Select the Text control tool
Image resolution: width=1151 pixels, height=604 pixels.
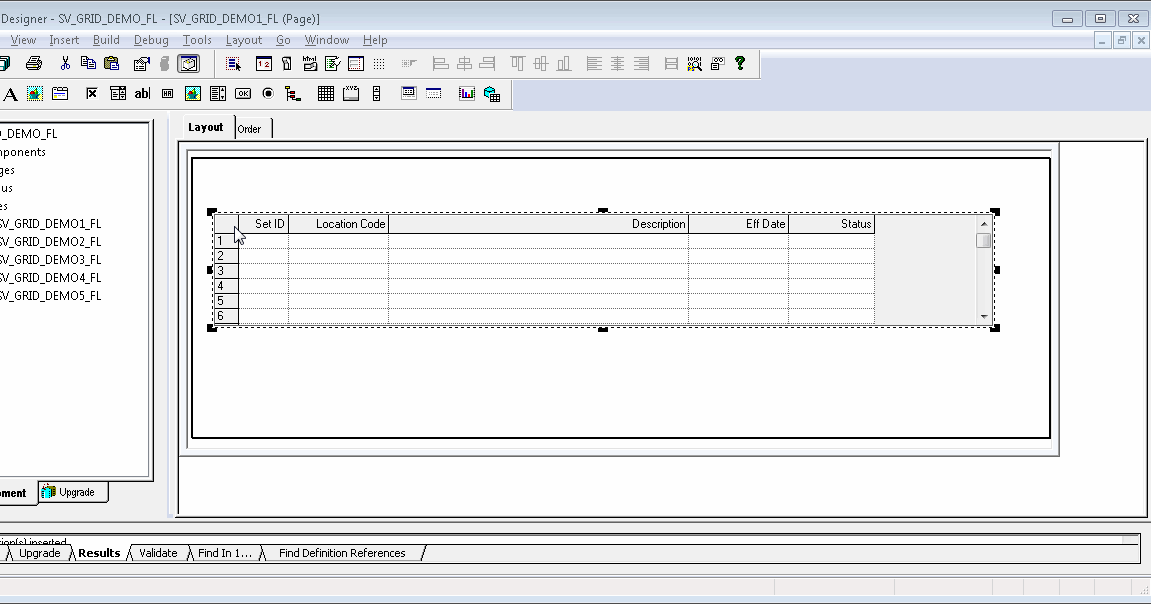pyautogui.click(x=8, y=93)
